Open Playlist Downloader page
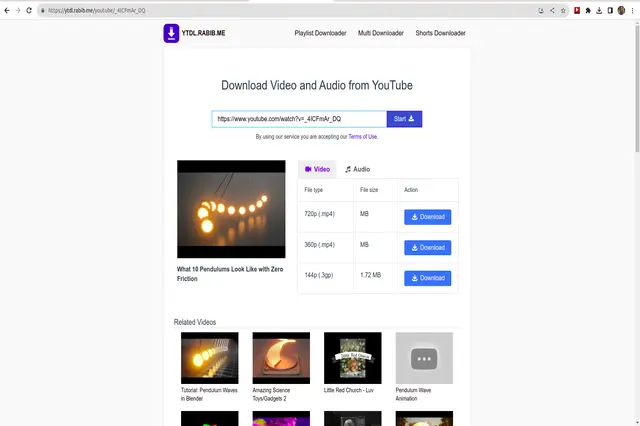 point(320,33)
